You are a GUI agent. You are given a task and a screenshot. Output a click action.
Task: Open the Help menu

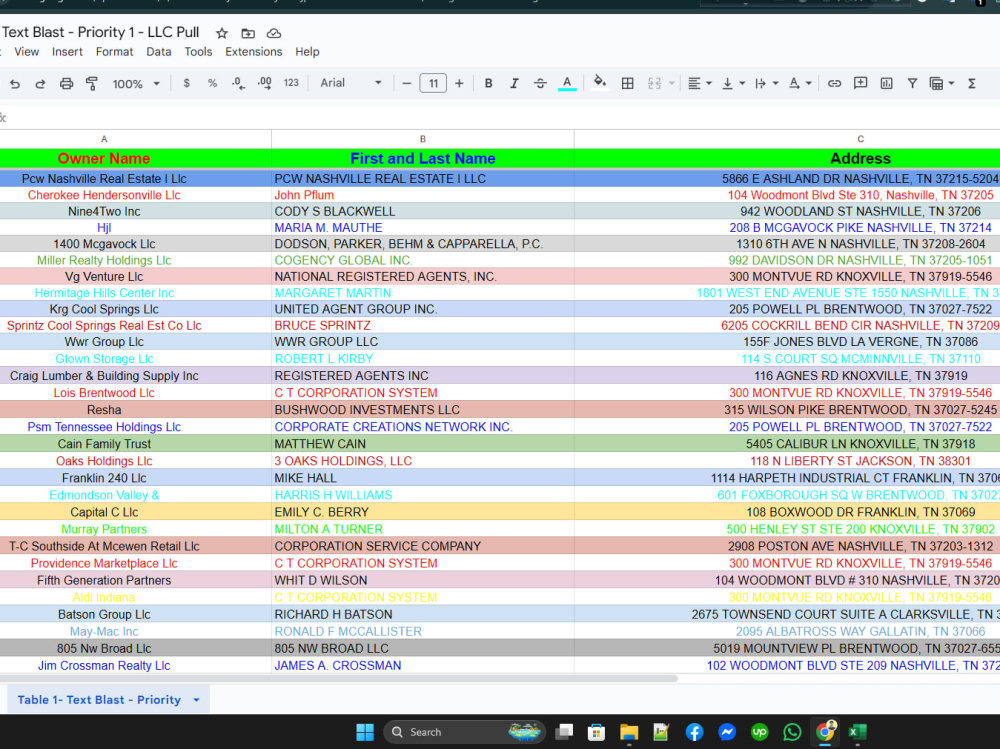pos(307,52)
